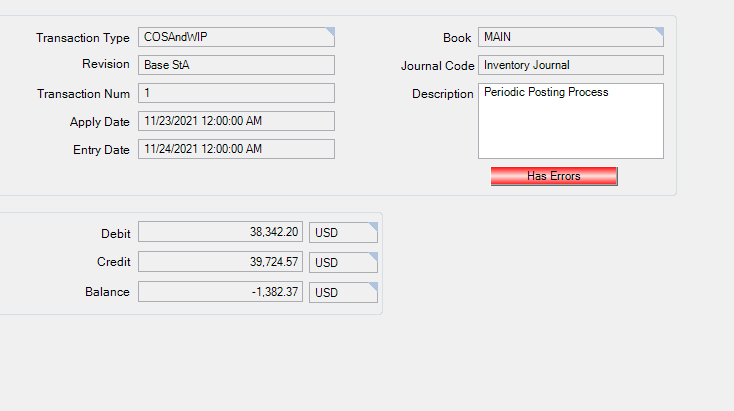Select the Transaction Type field COSAndWIP
The width and height of the screenshot is (734, 411).
click(236, 37)
